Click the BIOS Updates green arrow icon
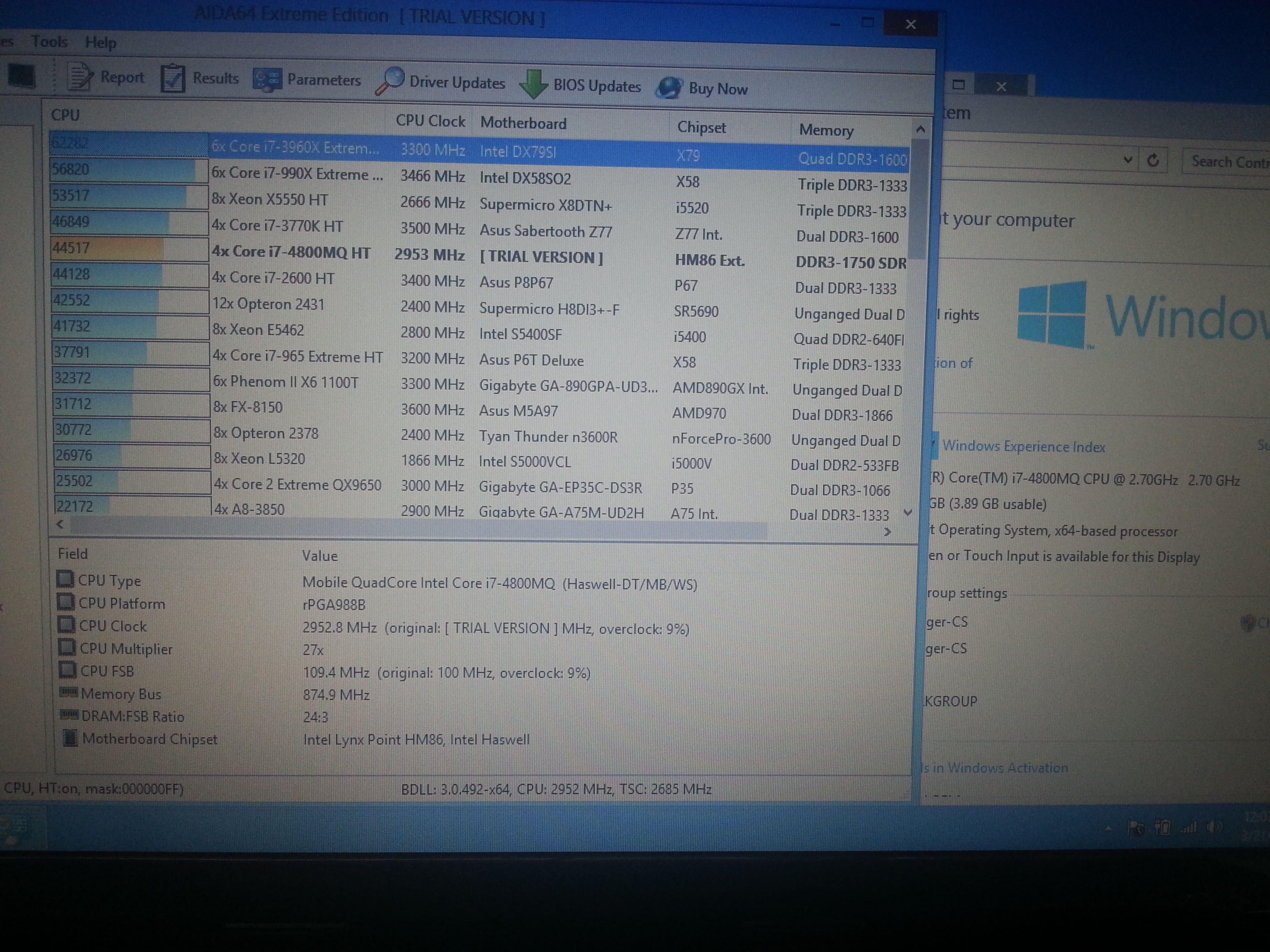 [x=533, y=84]
